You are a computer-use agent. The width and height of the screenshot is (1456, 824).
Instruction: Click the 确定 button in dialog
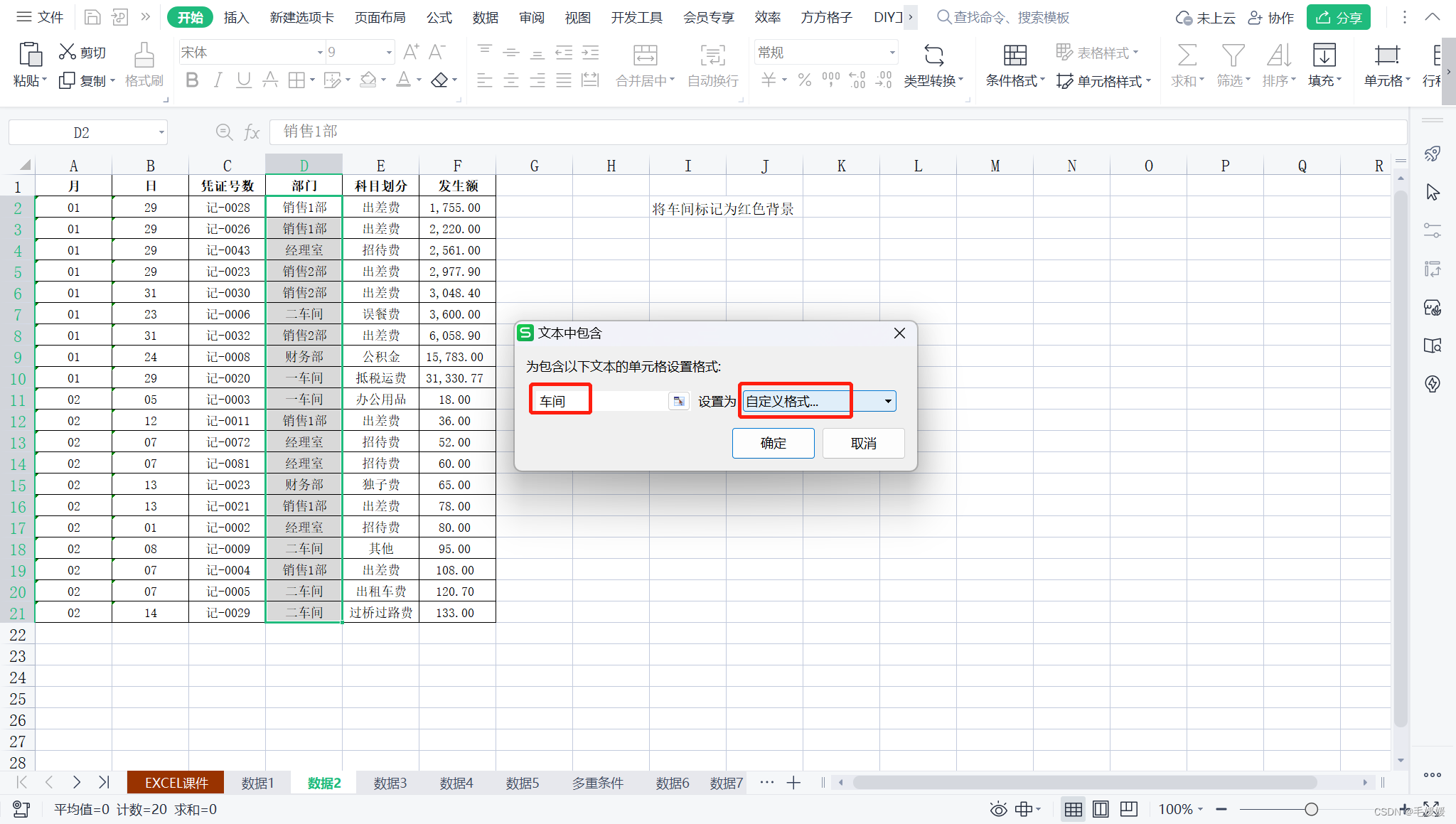[773, 443]
